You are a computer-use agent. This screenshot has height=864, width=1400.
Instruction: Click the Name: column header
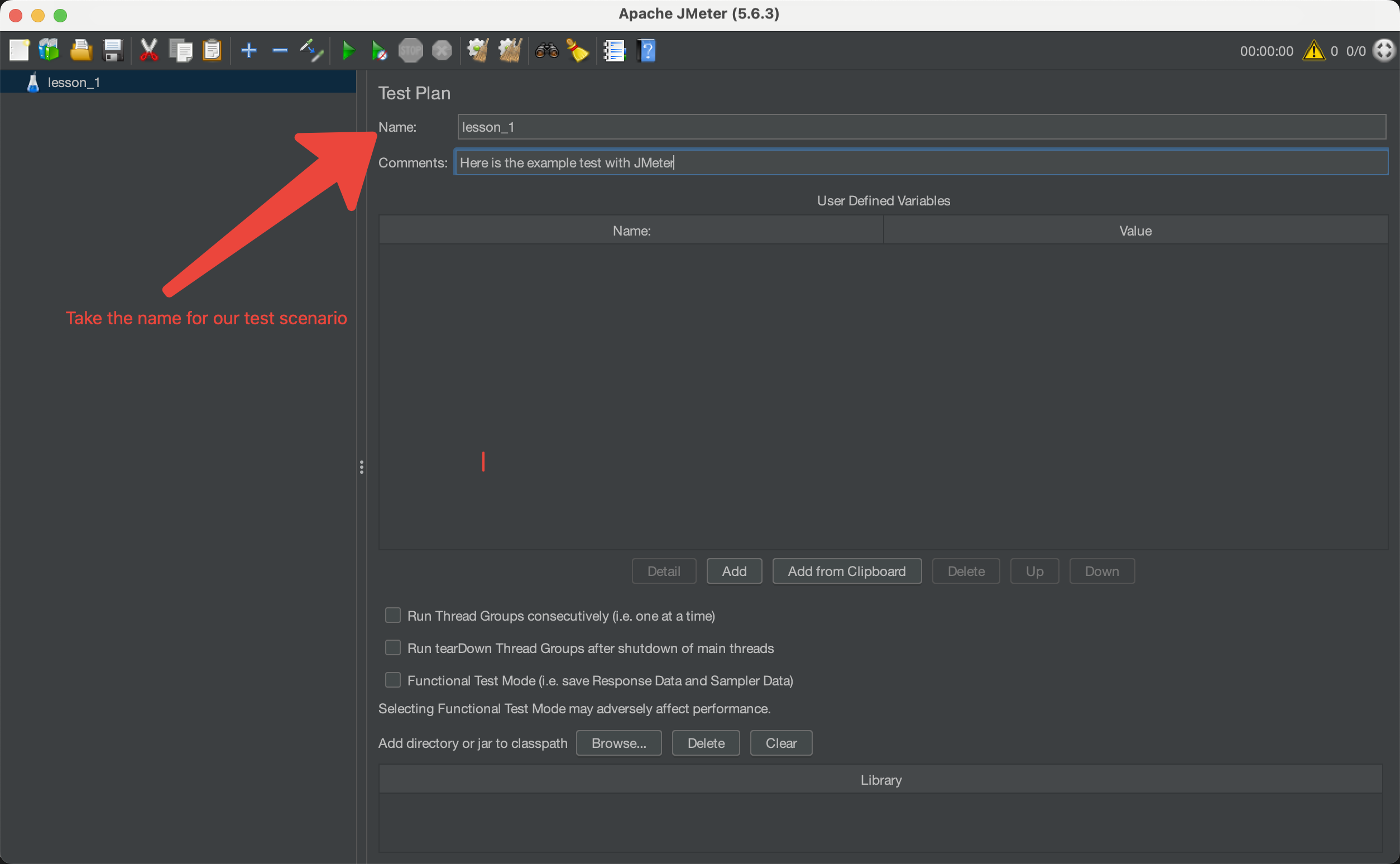(631, 231)
